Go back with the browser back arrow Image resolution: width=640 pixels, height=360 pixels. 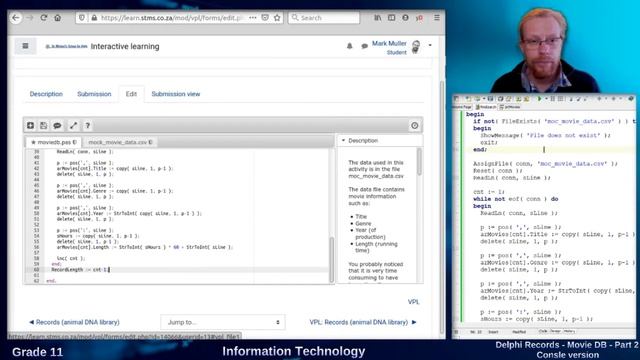click(x=16, y=18)
